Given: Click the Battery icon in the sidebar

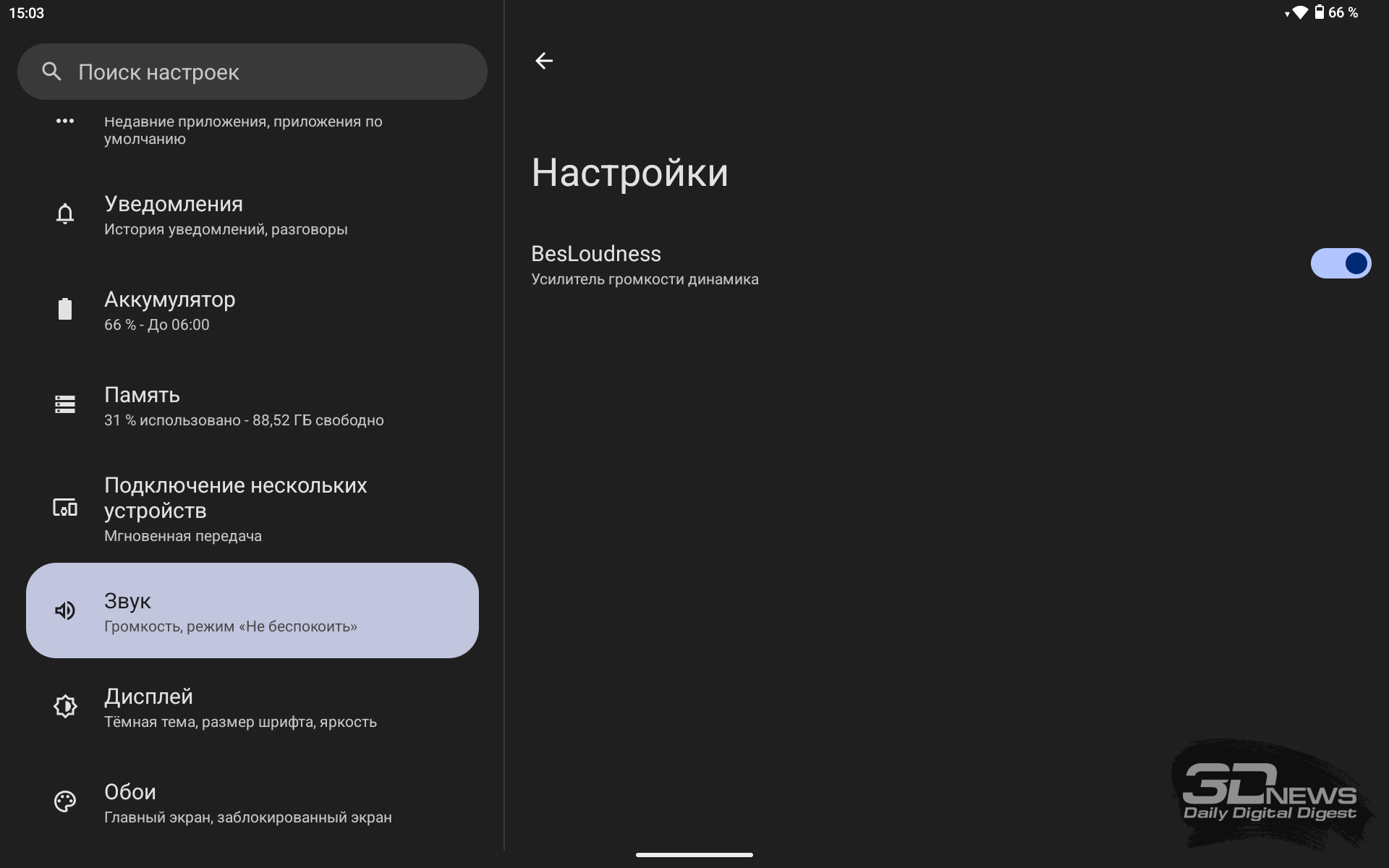Looking at the screenshot, I should coord(65,309).
